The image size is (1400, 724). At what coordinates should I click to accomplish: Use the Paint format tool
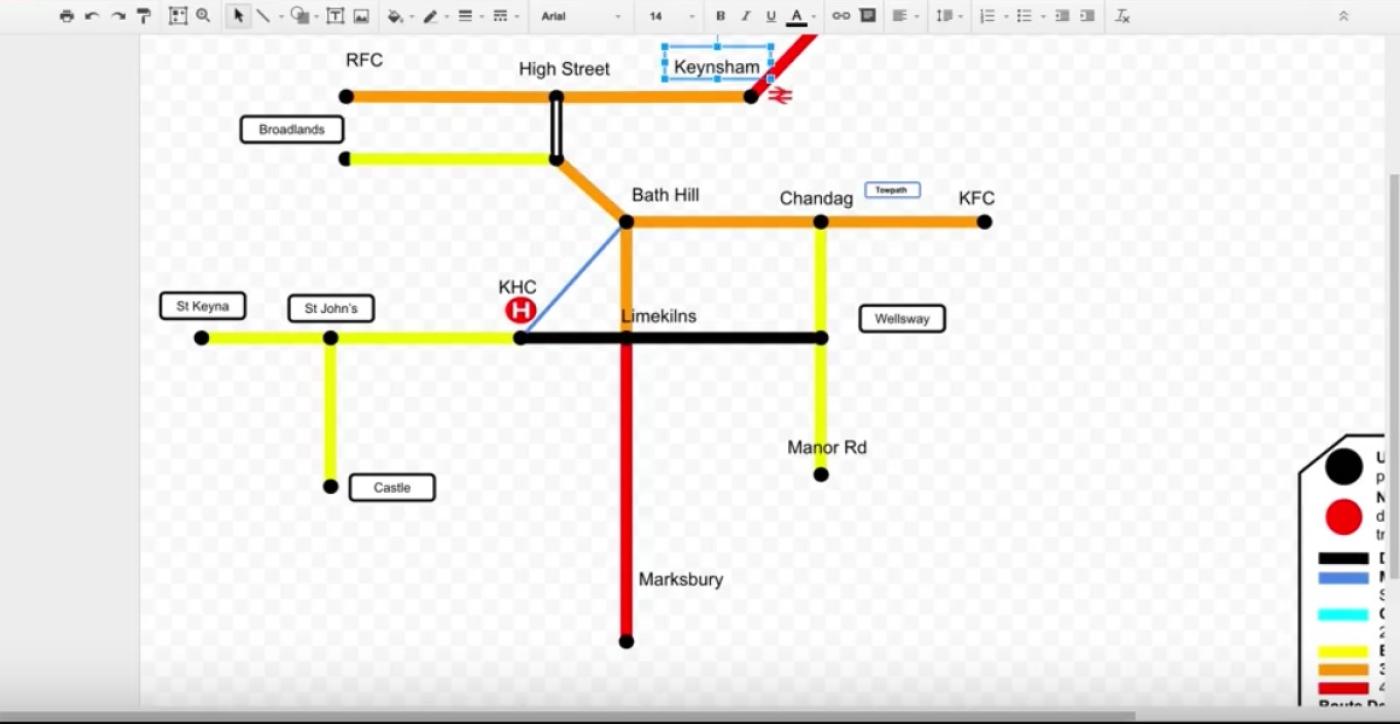coord(144,16)
